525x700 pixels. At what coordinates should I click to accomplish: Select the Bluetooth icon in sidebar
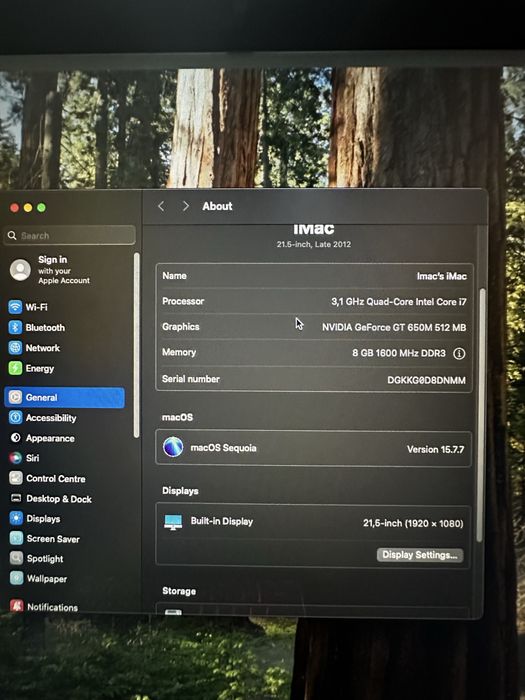pos(15,327)
